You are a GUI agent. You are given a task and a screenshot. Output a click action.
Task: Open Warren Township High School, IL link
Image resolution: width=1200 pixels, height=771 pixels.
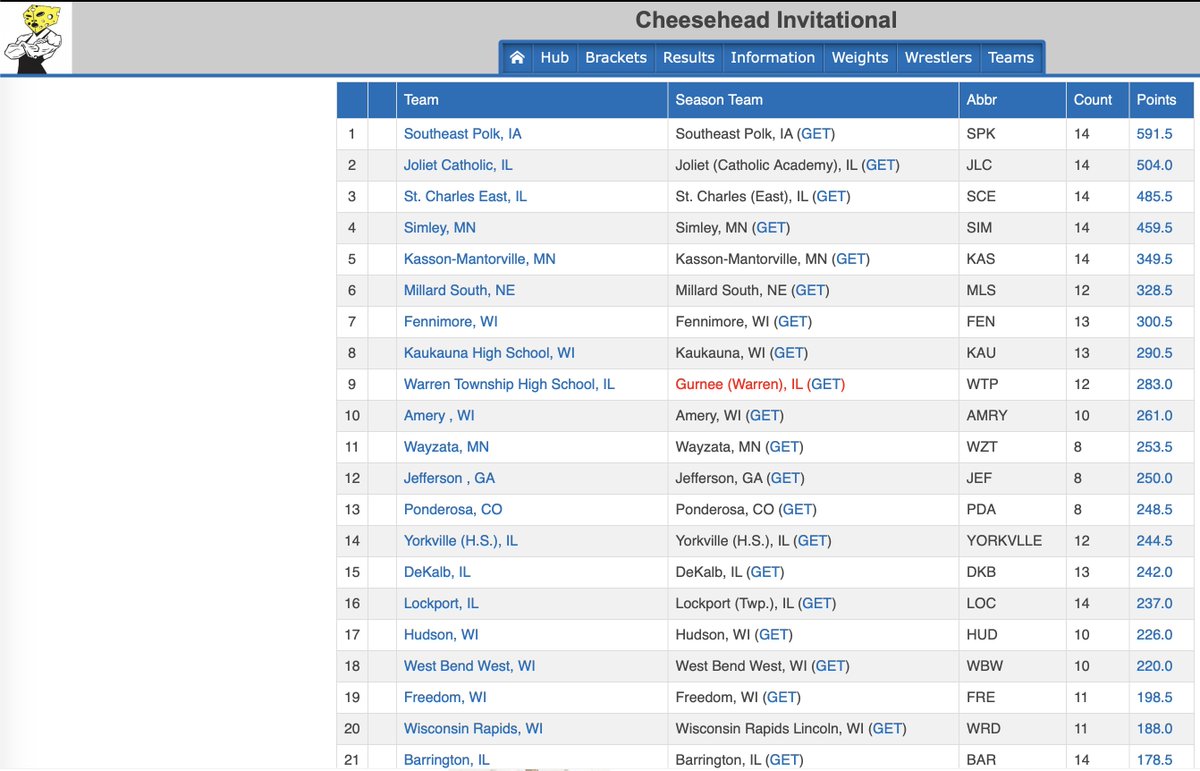[x=509, y=384]
